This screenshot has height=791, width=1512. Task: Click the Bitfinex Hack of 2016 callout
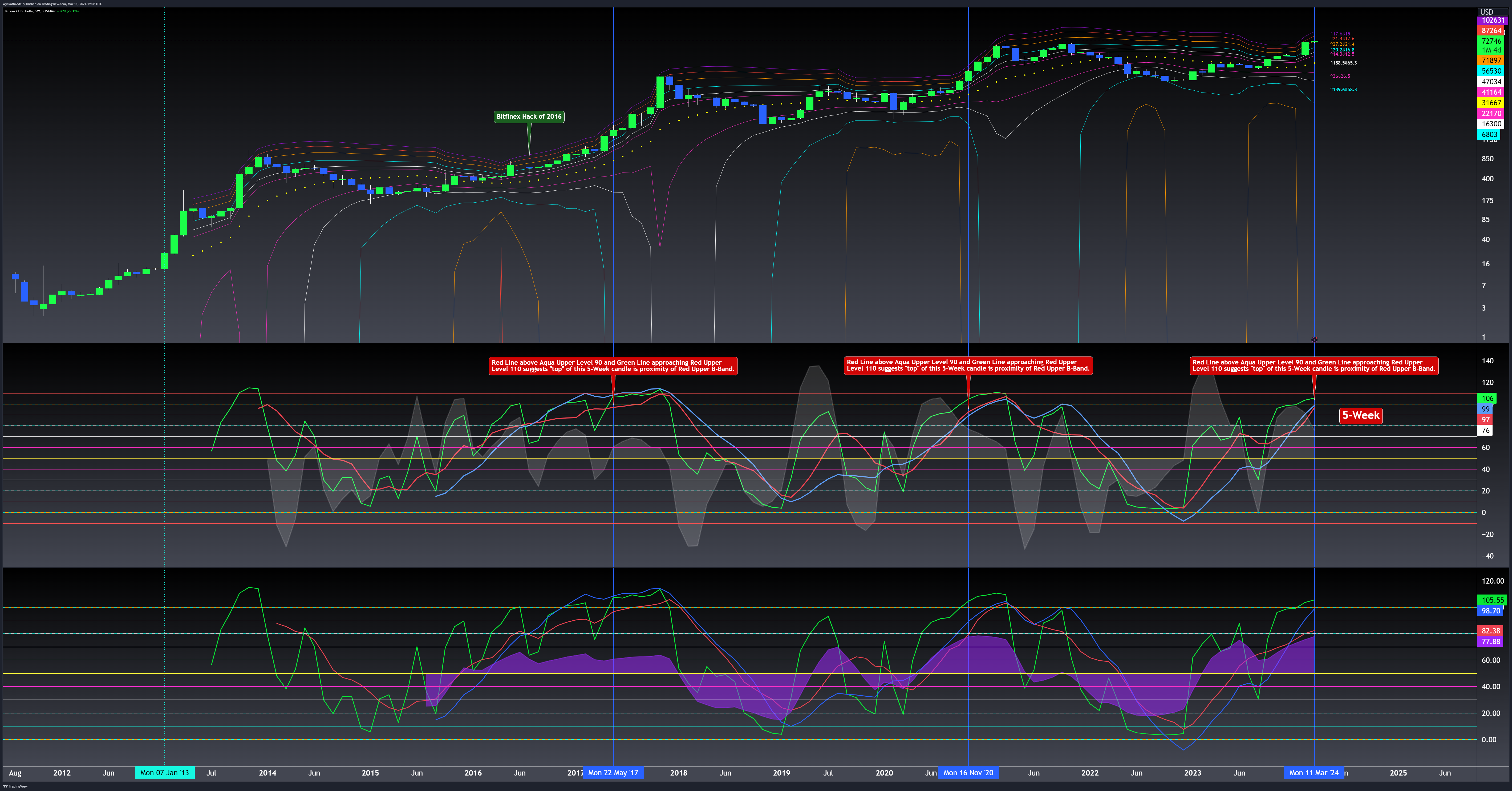[x=529, y=116]
